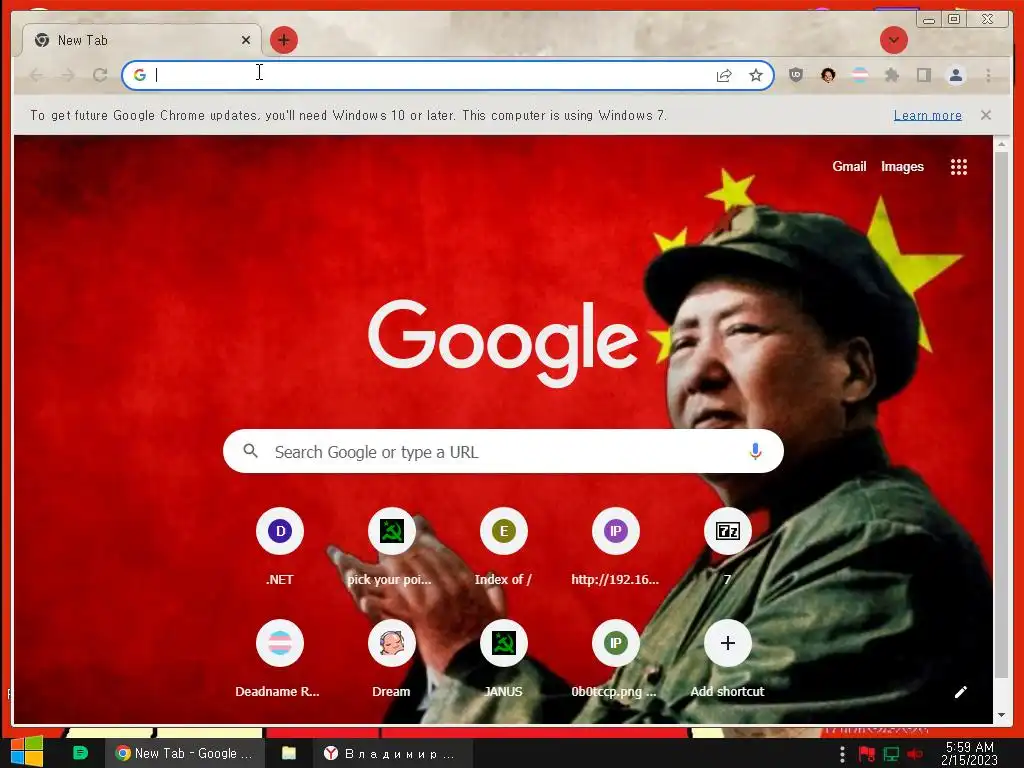
Task: Click the muted volume tray icon
Action: click(x=915, y=755)
